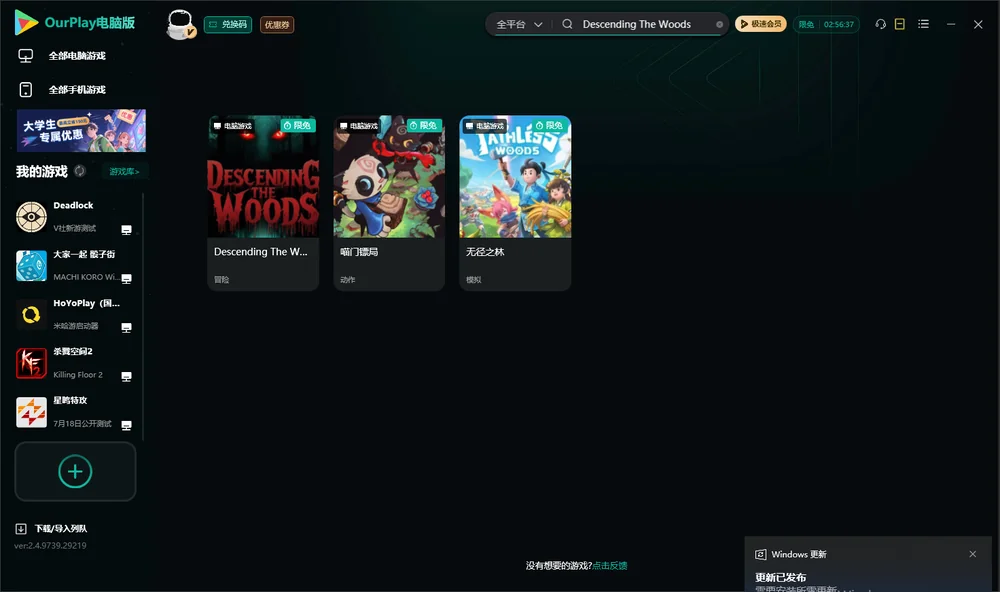Select 全部电脑游戏 in the sidebar
The width and height of the screenshot is (1000, 592).
click(77, 56)
